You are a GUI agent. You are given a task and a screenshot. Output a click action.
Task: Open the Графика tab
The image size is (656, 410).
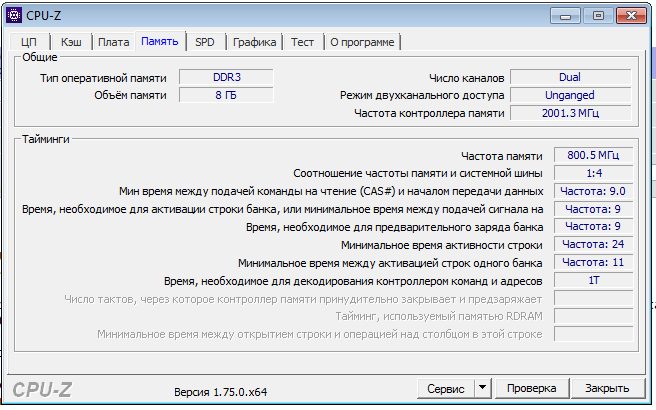(255, 42)
